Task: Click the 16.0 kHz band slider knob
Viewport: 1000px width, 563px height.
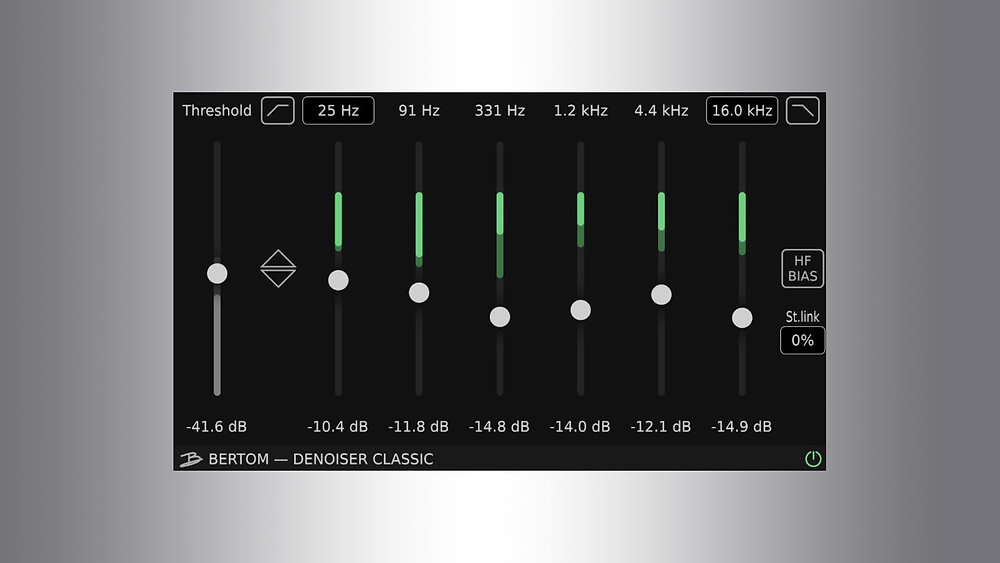Action: [x=742, y=318]
